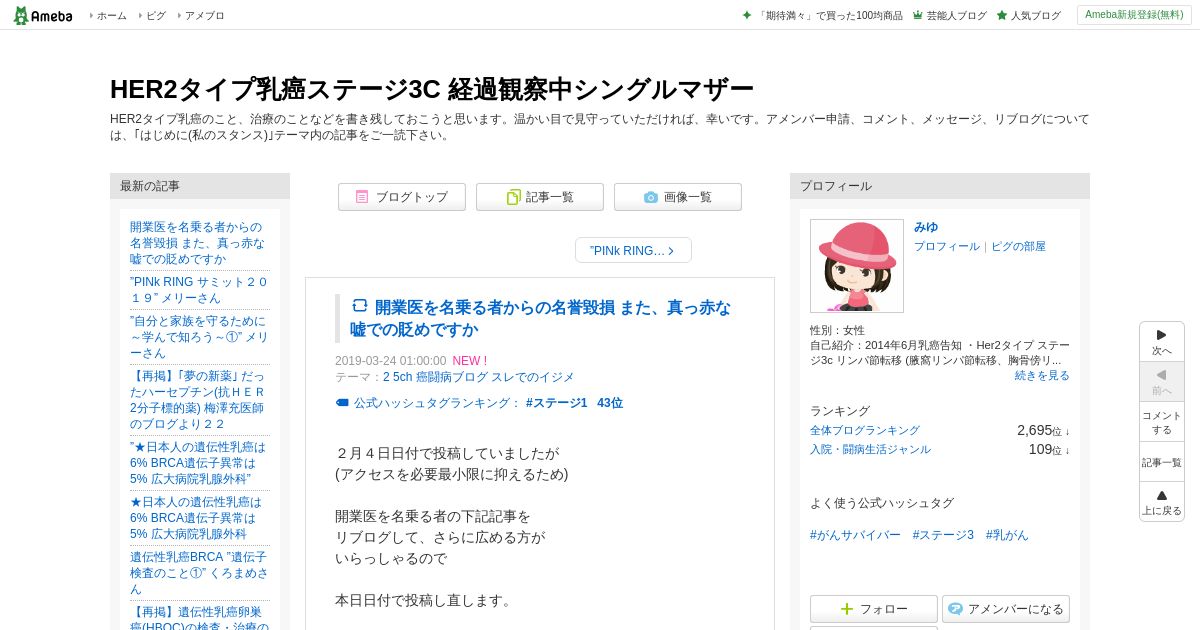Expand profile with 続きを見る
The height and width of the screenshot is (630, 1200).
pyautogui.click(x=1042, y=375)
